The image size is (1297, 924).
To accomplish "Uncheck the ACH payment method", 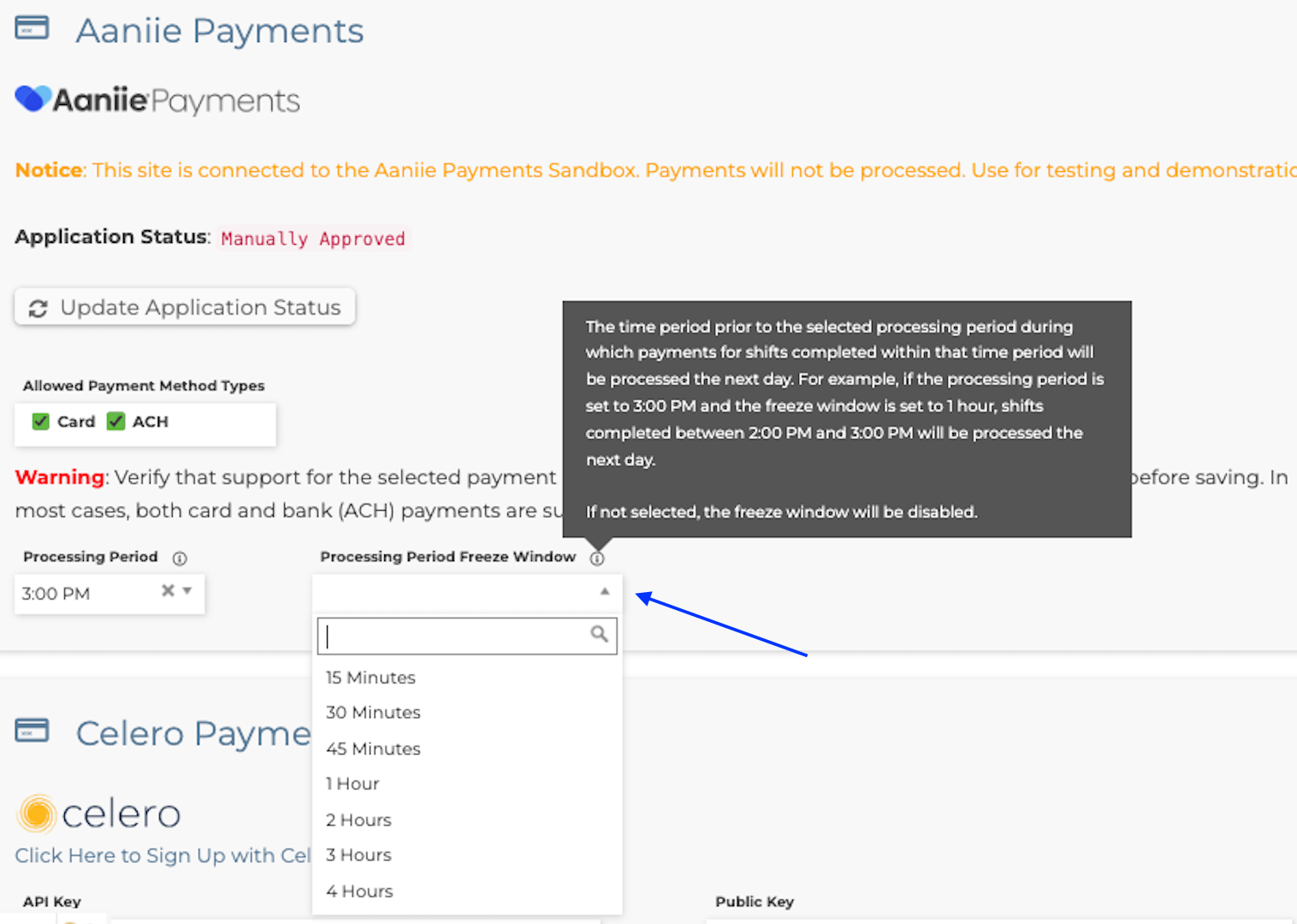I will pos(115,421).
